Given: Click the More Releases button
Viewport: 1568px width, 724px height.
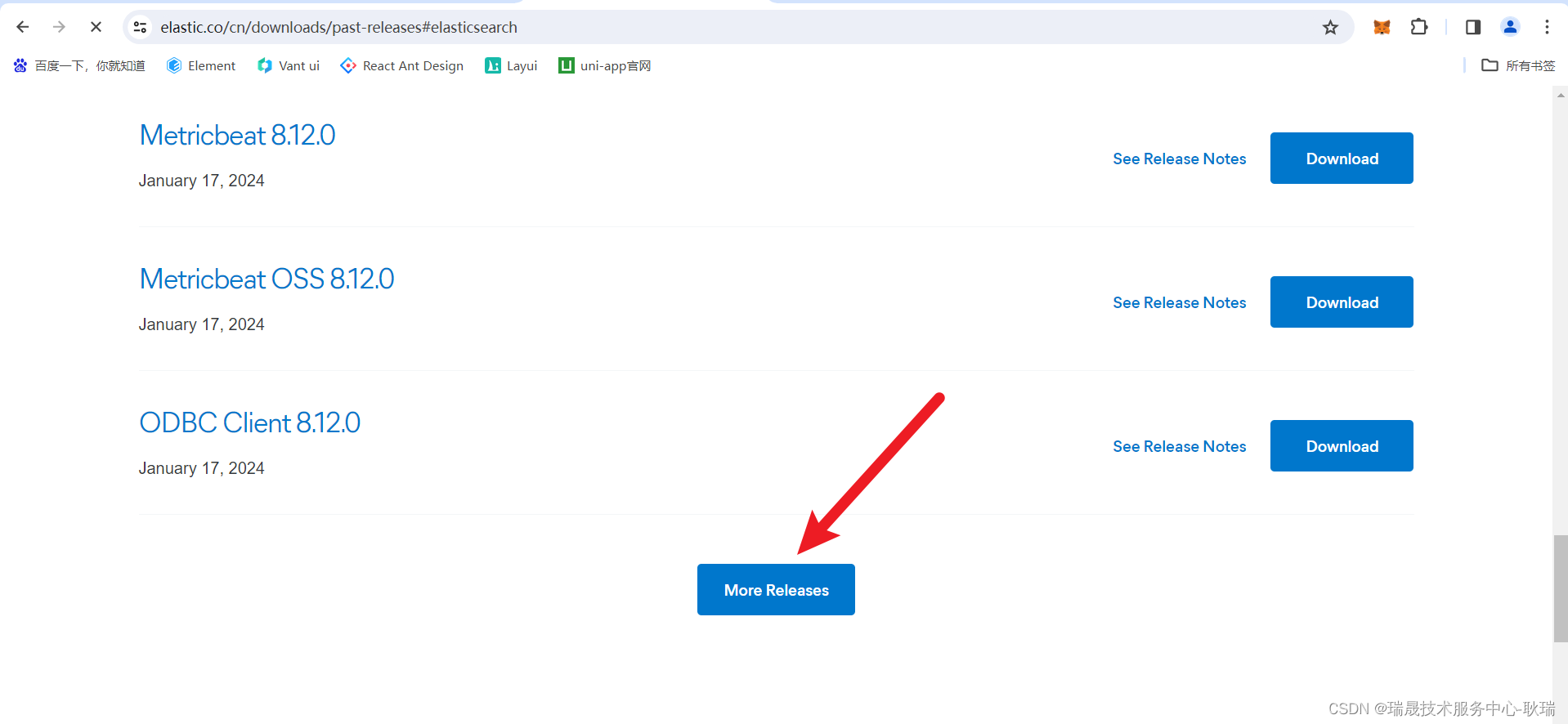Looking at the screenshot, I should pos(776,590).
